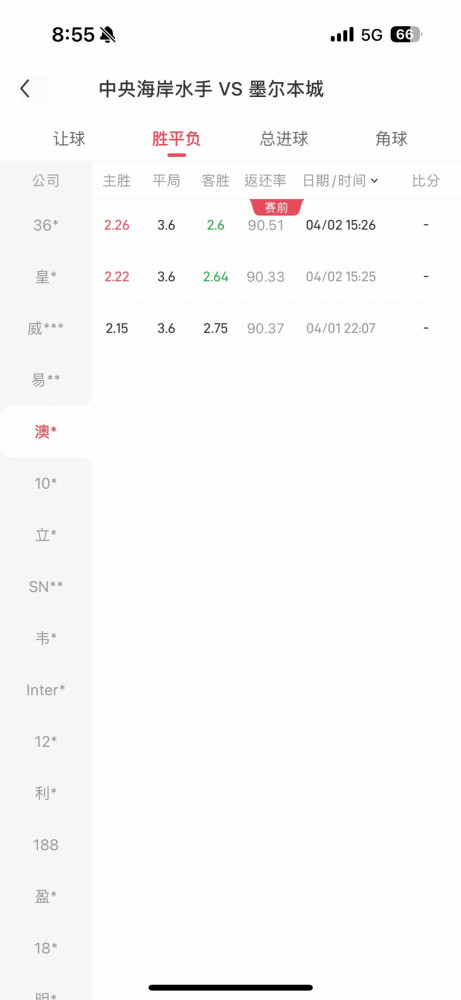This screenshot has width=461, height=1000.
Task: Tap the 5G signal status icon
Action: (372, 34)
